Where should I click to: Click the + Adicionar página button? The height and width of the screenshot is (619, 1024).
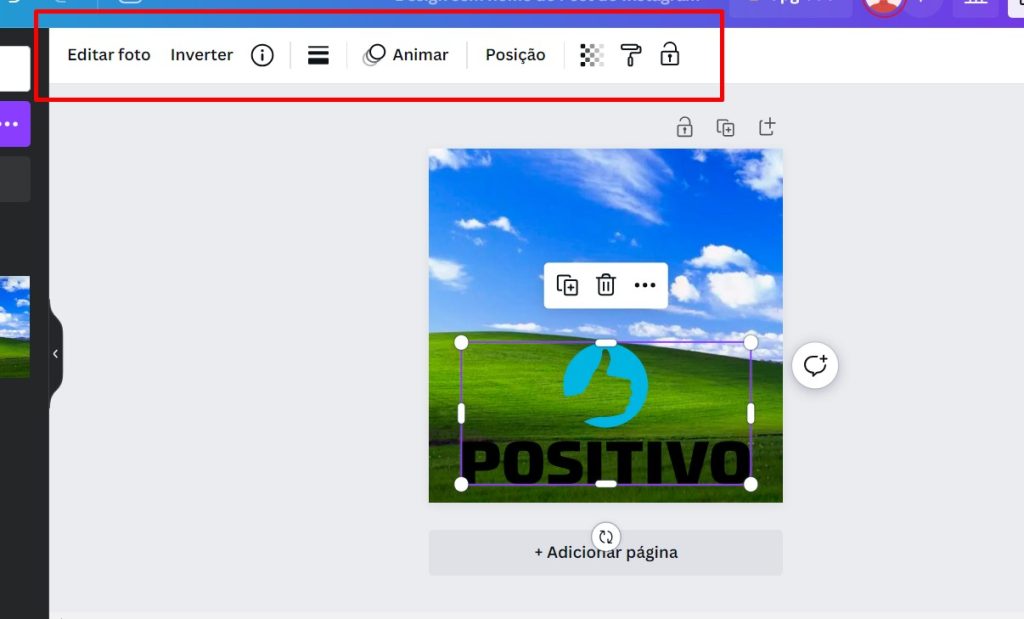[605, 552]
